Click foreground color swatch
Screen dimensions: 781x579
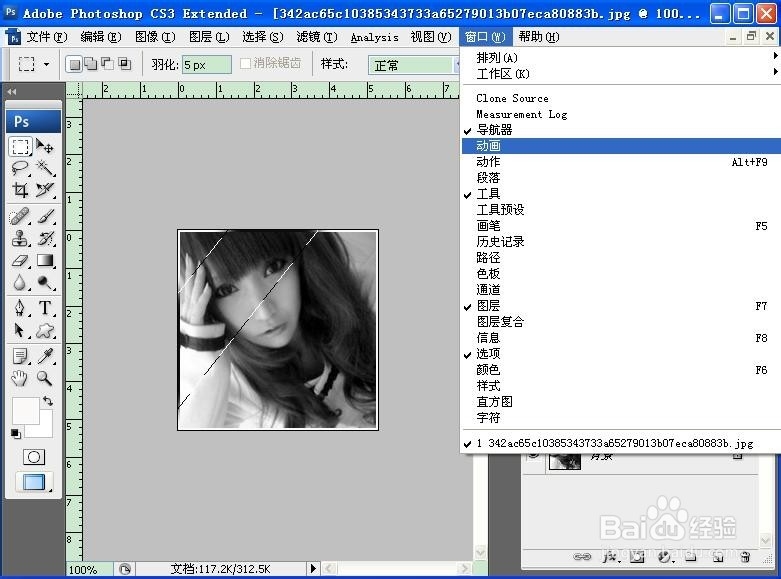(x=24, y=412)
